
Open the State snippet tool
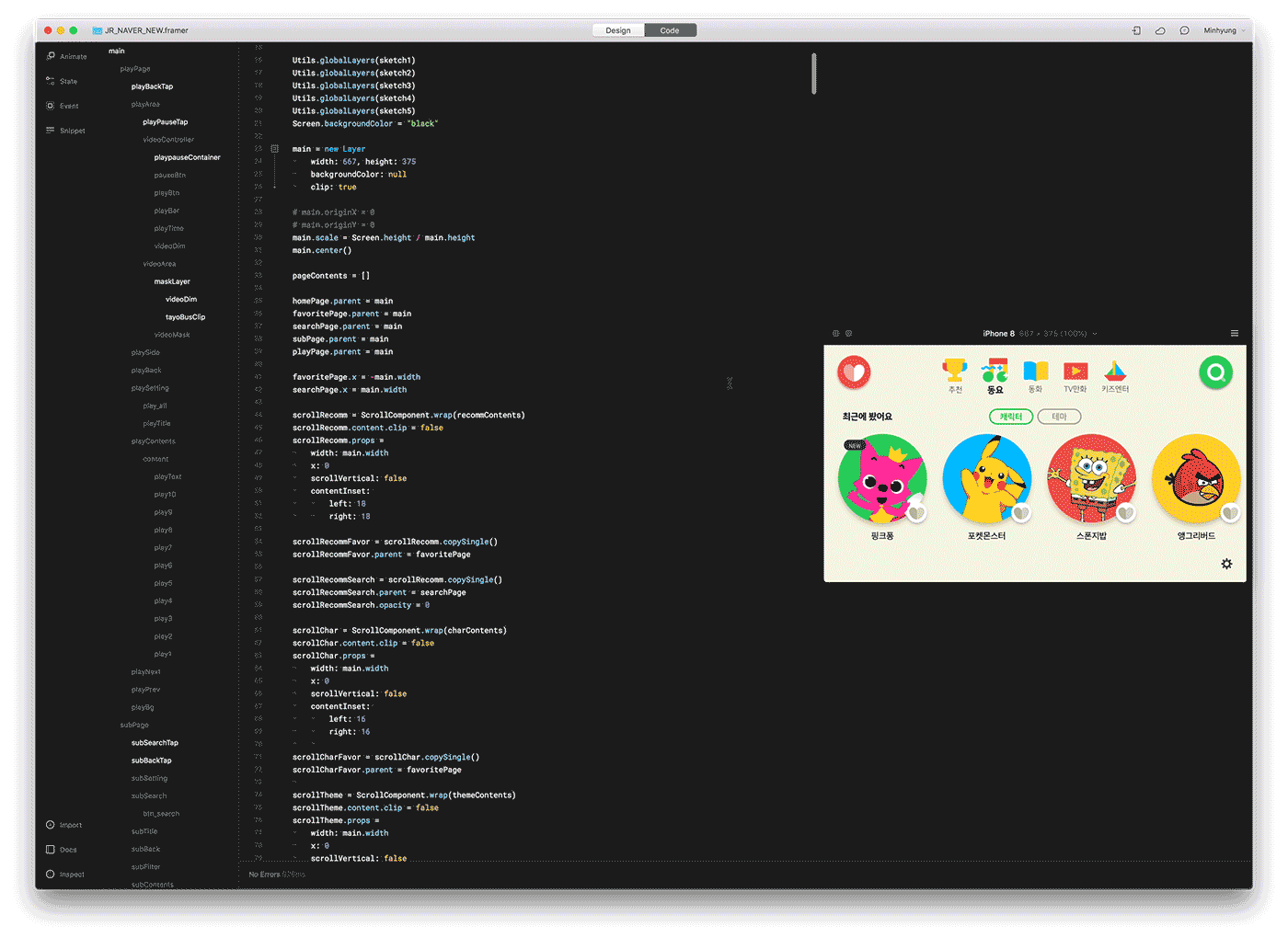tap(62, 81)
